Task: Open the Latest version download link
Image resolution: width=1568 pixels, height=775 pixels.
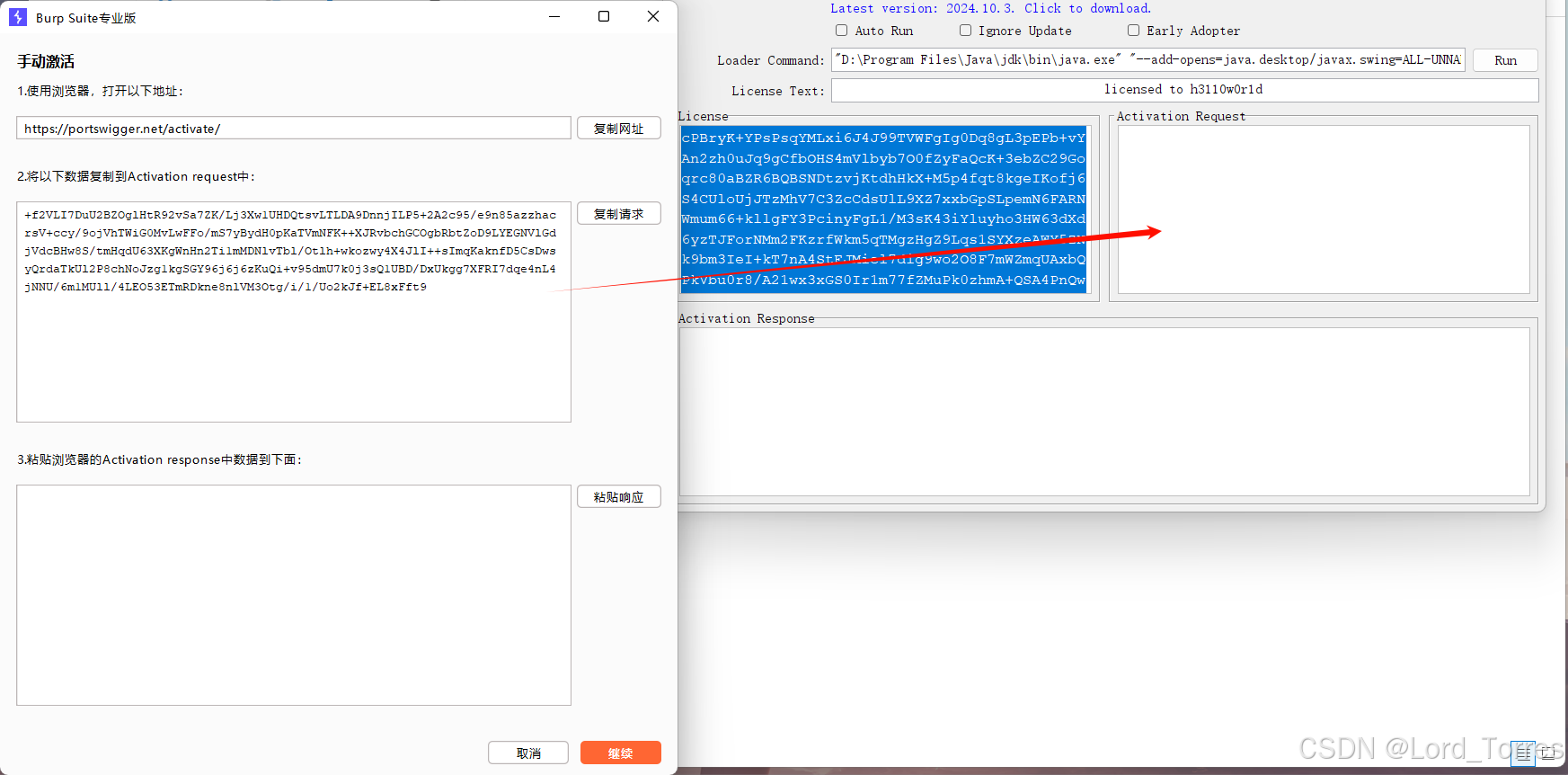Action: [990, 8]
